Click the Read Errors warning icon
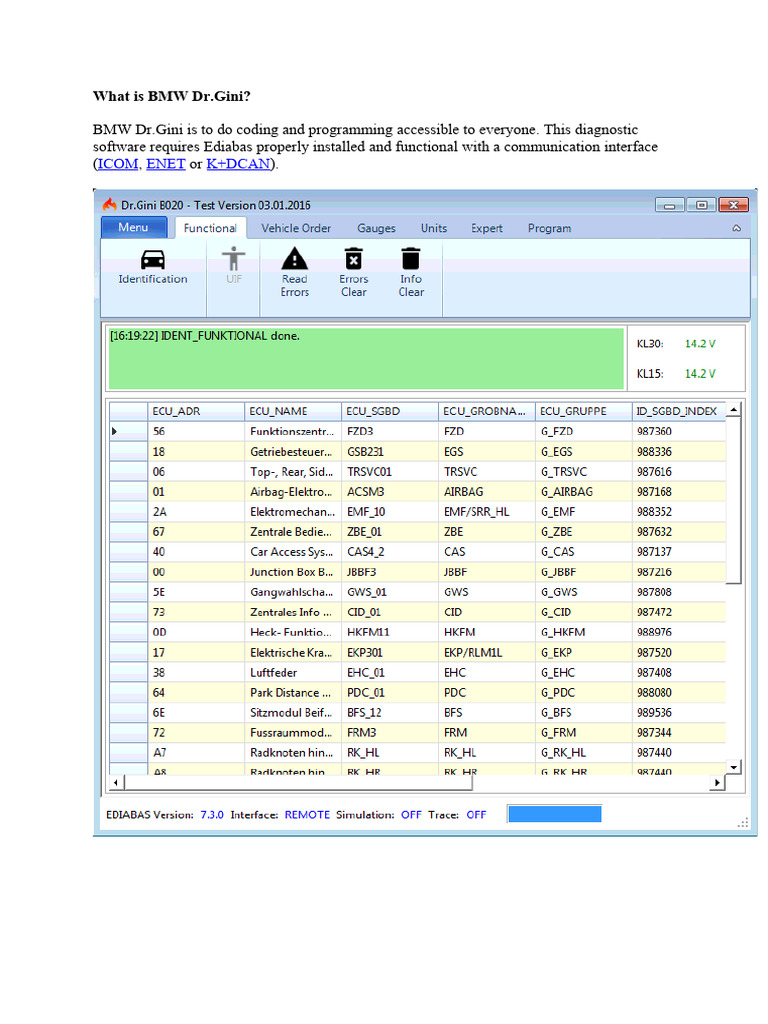Screen dimensions: 768x1024 pyautogui.click(x=294, y=258)
